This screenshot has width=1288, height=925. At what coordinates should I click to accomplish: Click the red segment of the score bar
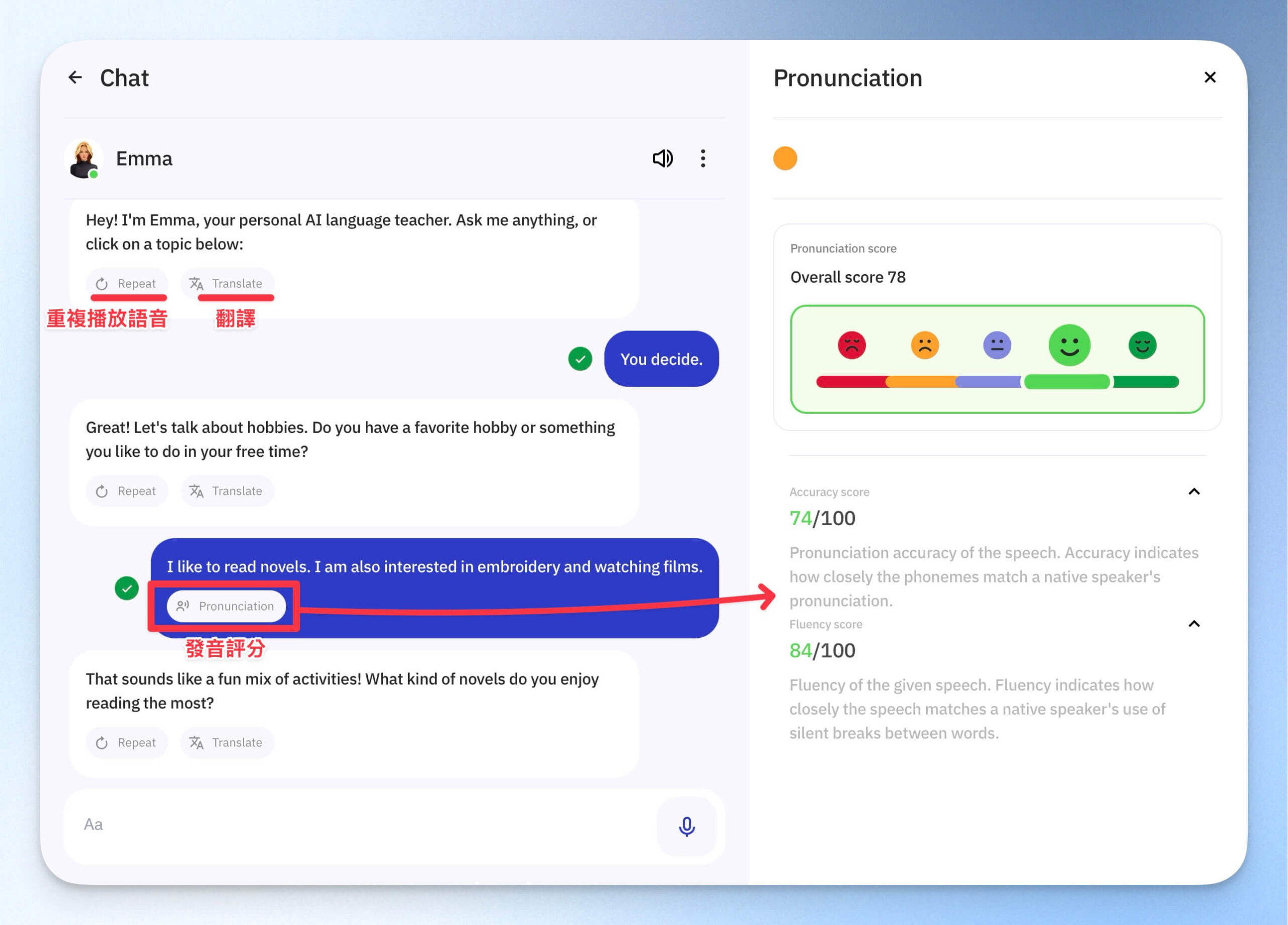coord(851,382)
